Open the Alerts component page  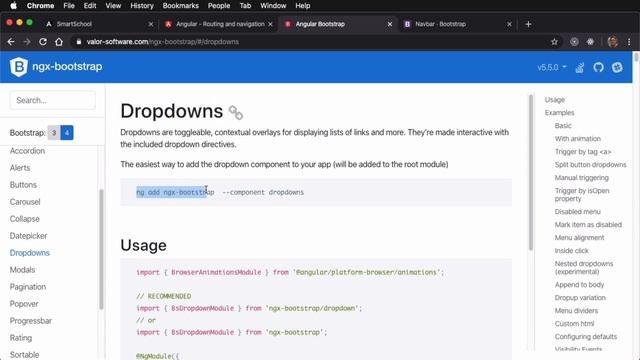(20, 168)
